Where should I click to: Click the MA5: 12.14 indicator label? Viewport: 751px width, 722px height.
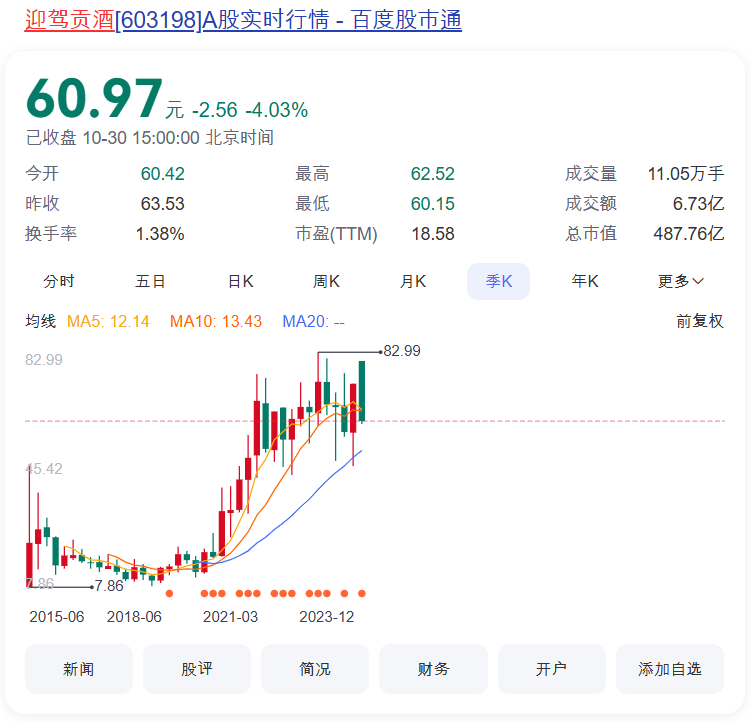[108, 321]
